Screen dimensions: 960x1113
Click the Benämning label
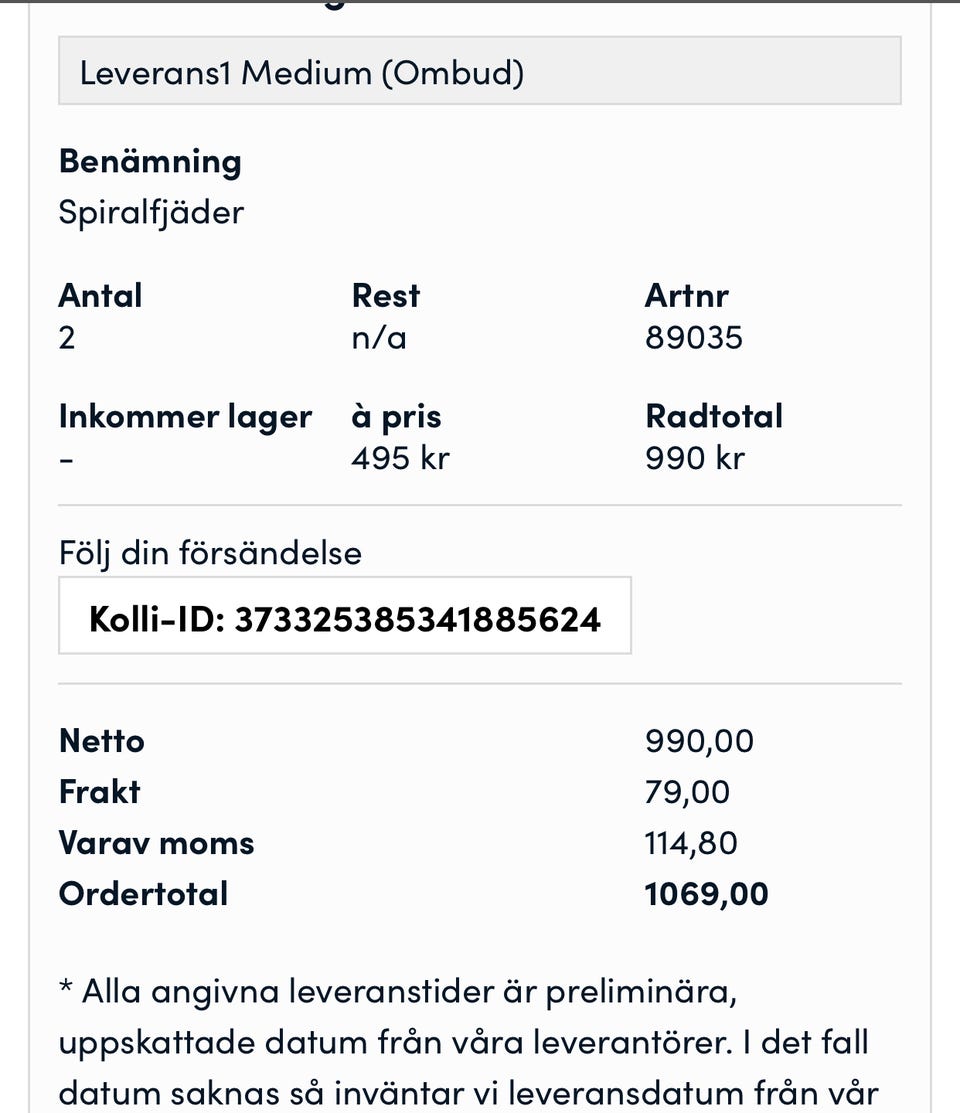(150, 161)
